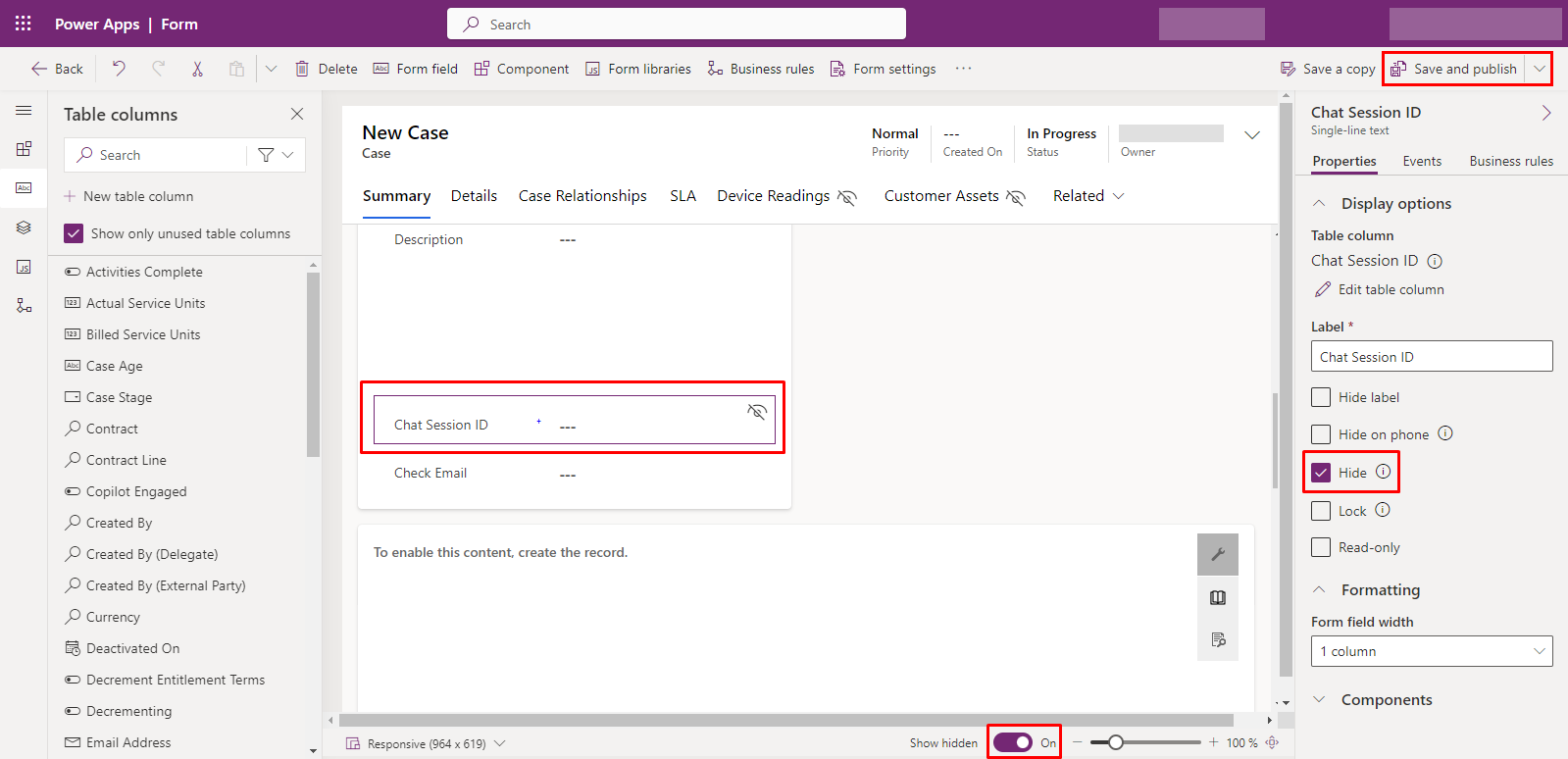
Task: Open the Power Apps app launcher waffle
Action: (24, 24)
